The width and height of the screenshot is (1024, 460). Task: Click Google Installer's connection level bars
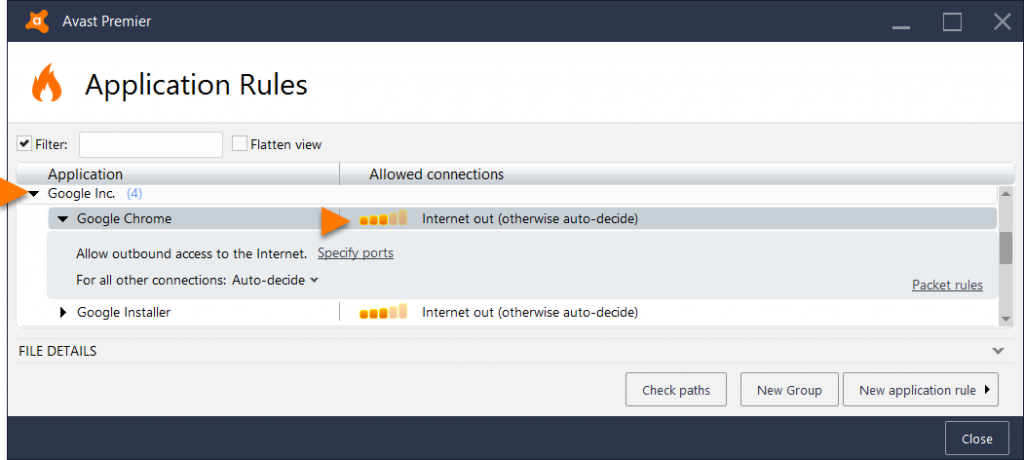[x=383, y=312]
